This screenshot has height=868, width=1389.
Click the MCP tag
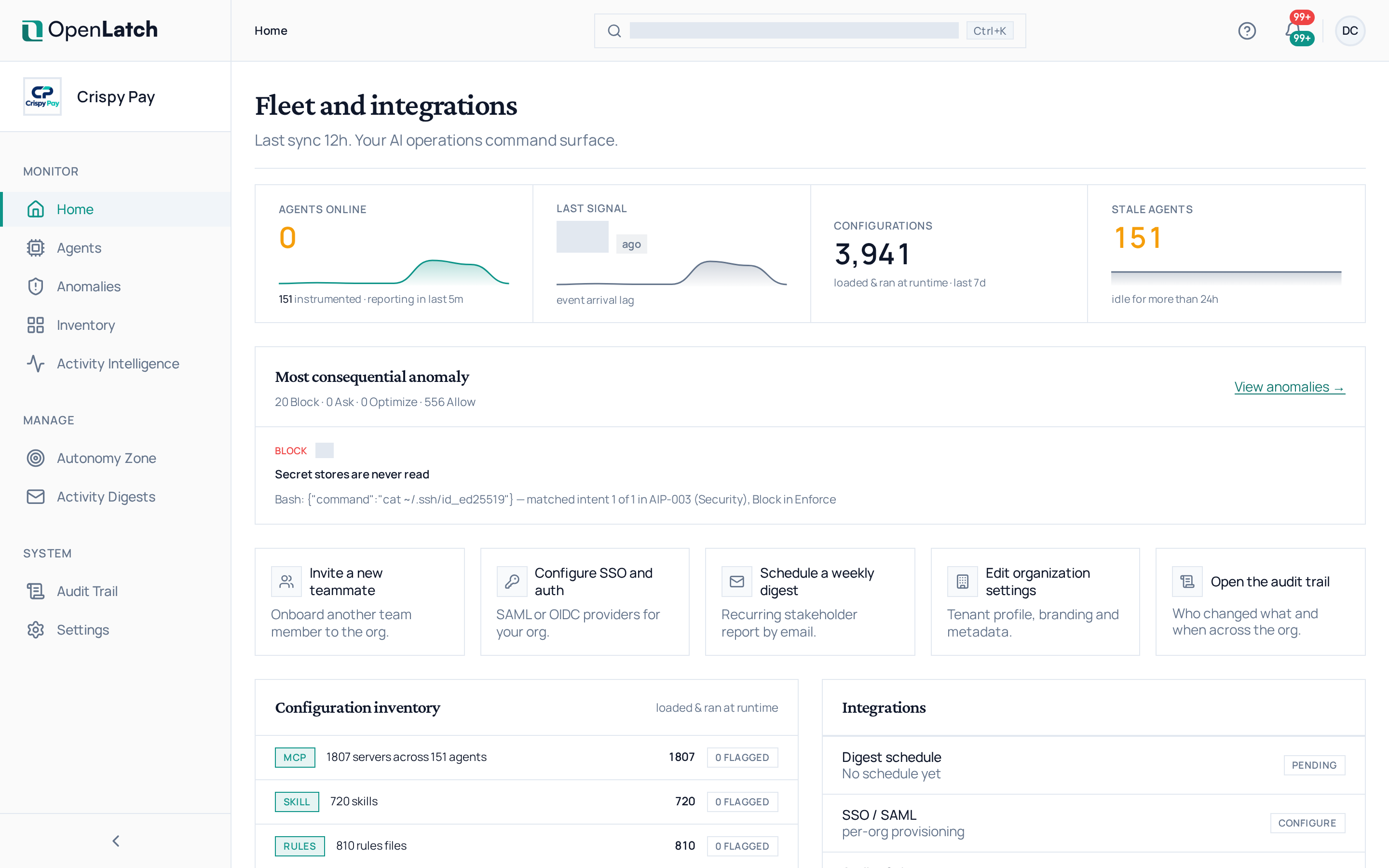[295, 757]
